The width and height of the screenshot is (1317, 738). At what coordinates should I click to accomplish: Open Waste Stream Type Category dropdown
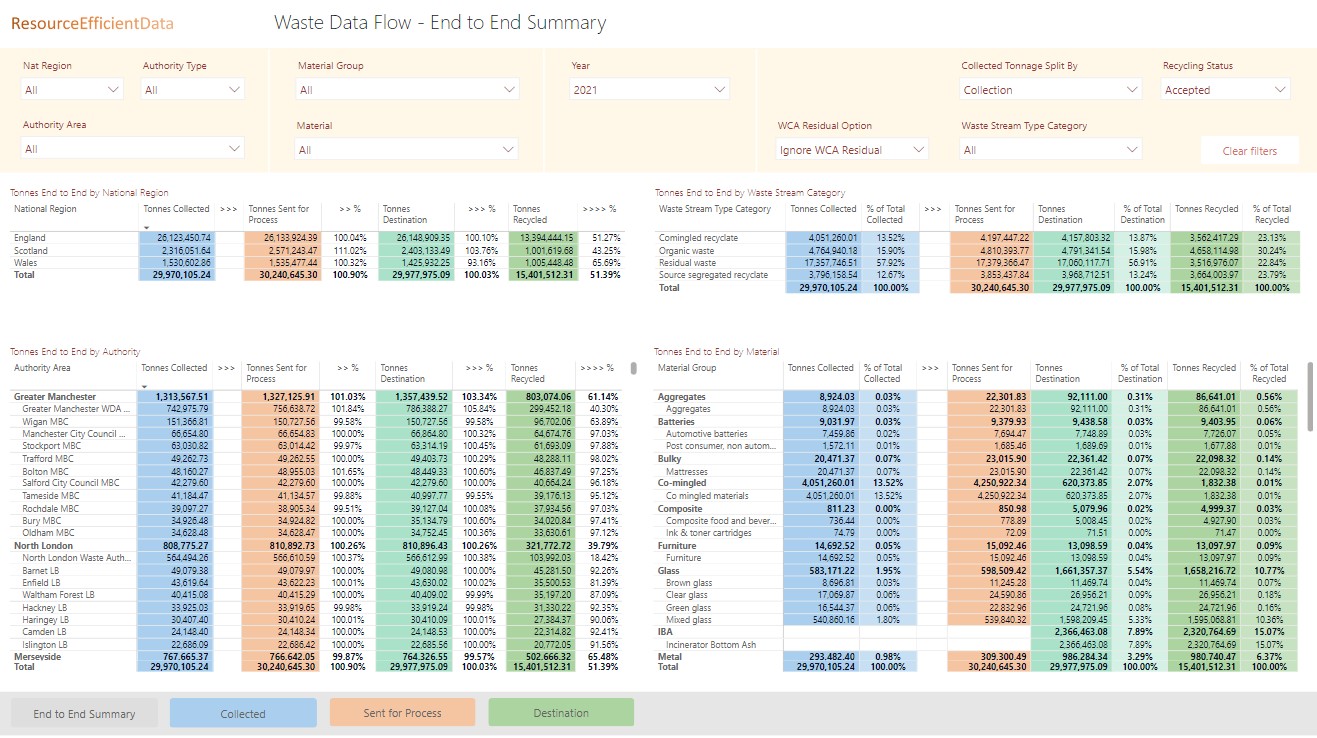[x=1049, y=150]
